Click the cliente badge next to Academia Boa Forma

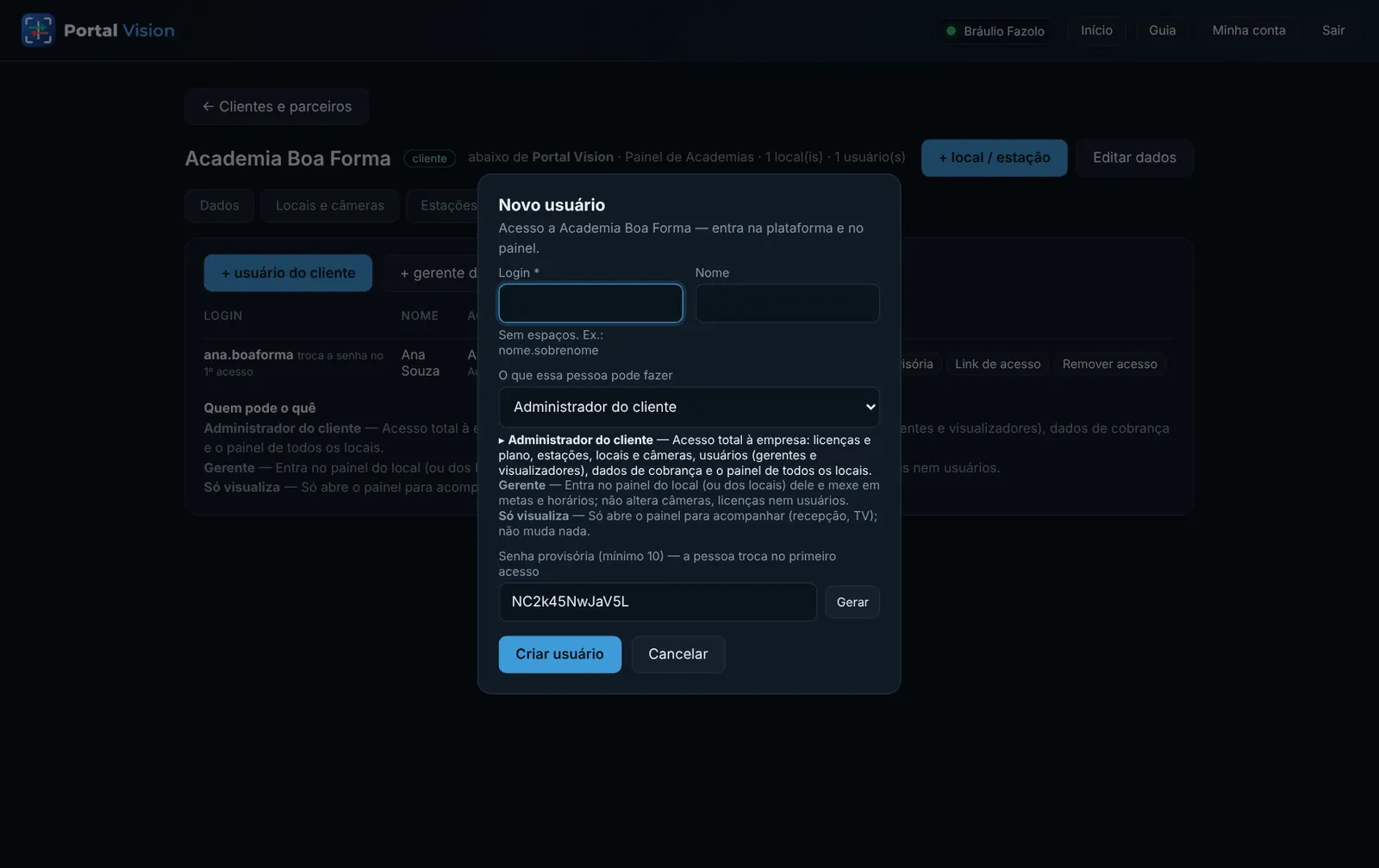pyautogui.click(x=429, y=159)
